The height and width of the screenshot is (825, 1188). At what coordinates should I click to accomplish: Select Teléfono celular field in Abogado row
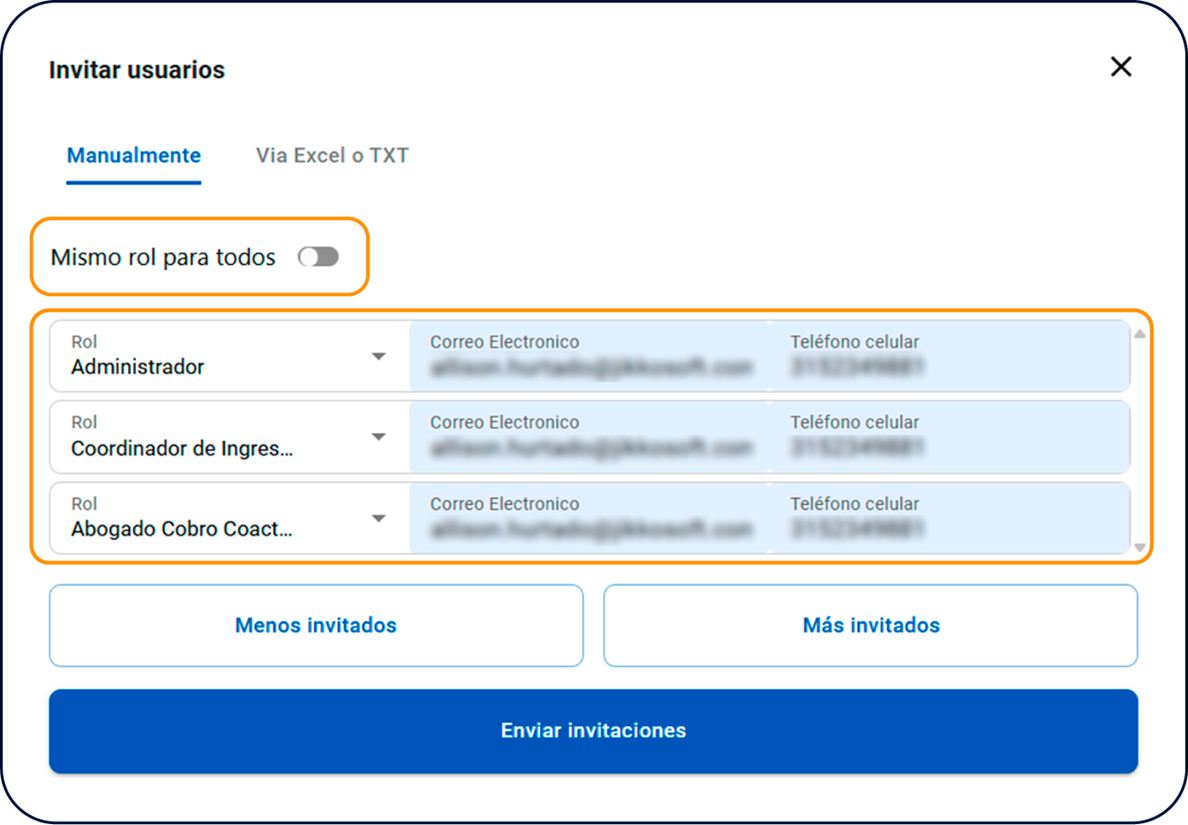click(950, 520)
